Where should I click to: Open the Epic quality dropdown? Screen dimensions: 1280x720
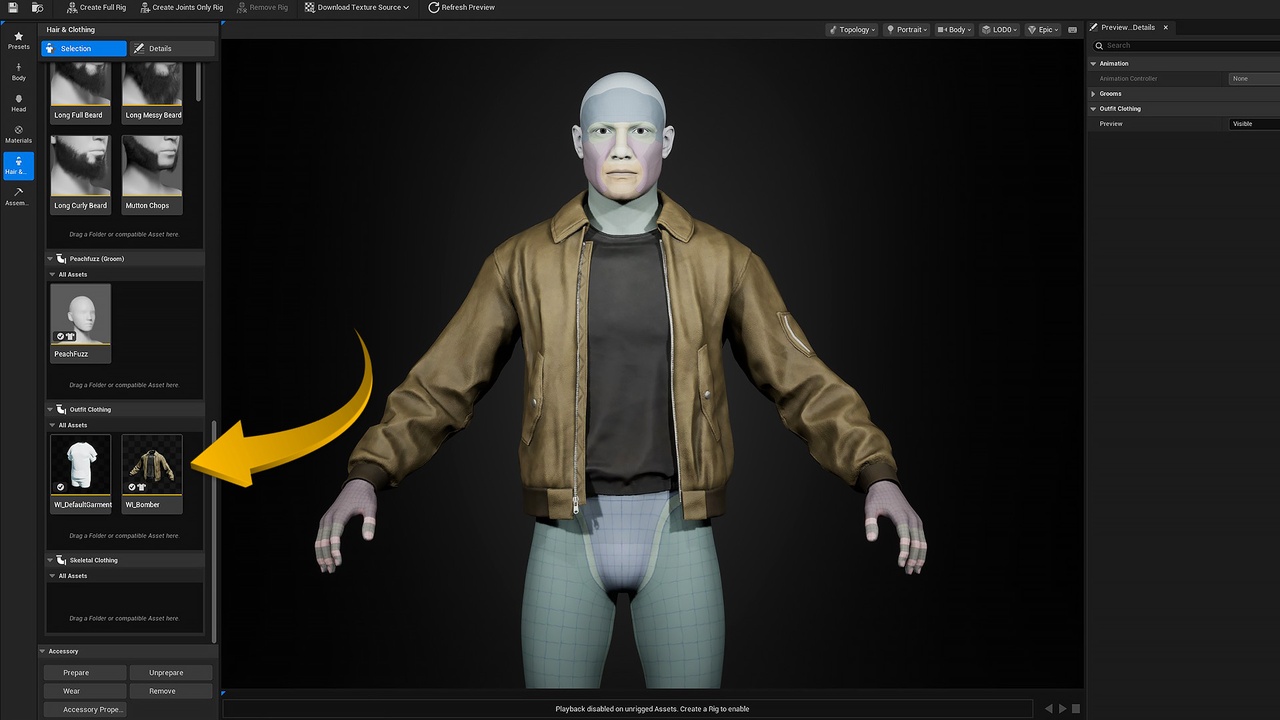click(1044, 30)
